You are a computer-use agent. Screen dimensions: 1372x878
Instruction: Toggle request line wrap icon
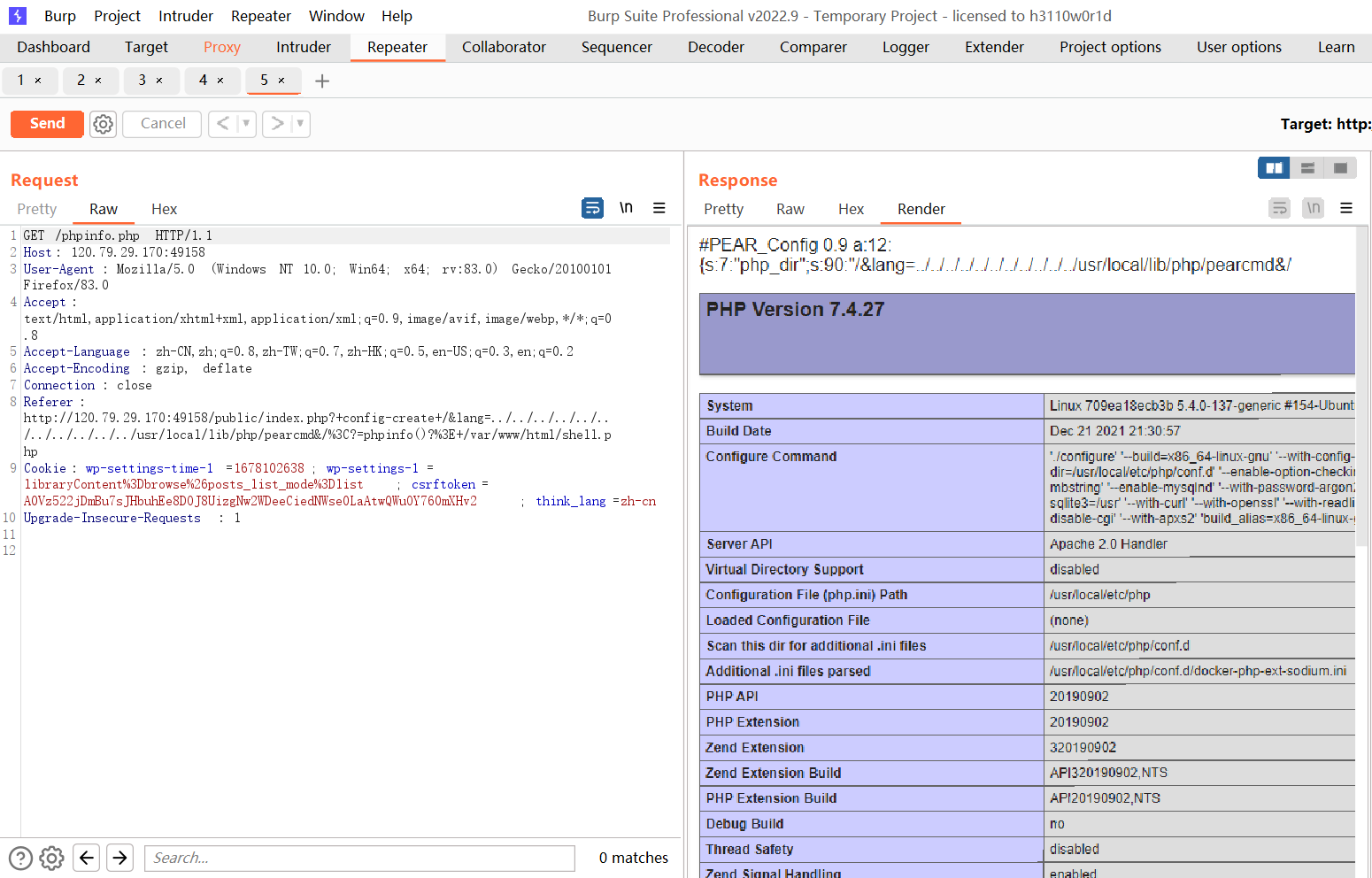pyautogui.click(x=592, y=208)
